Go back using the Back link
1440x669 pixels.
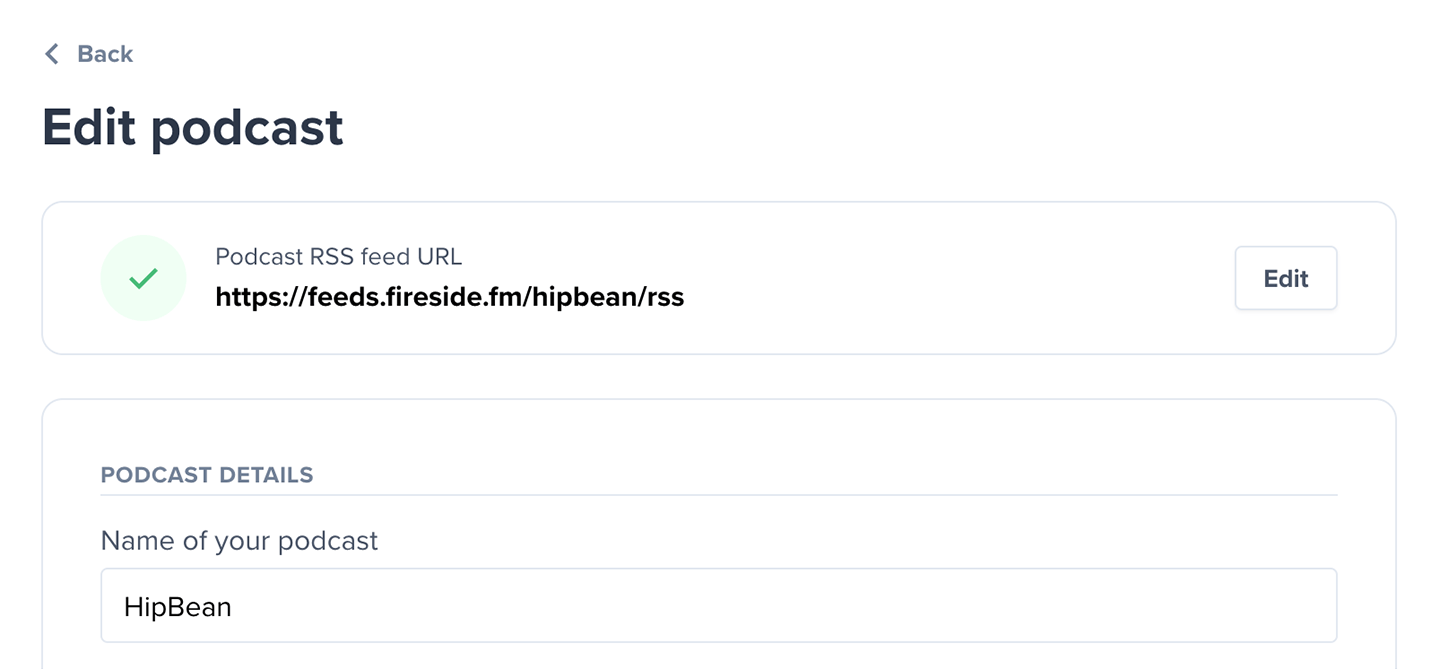coord(104,54)
